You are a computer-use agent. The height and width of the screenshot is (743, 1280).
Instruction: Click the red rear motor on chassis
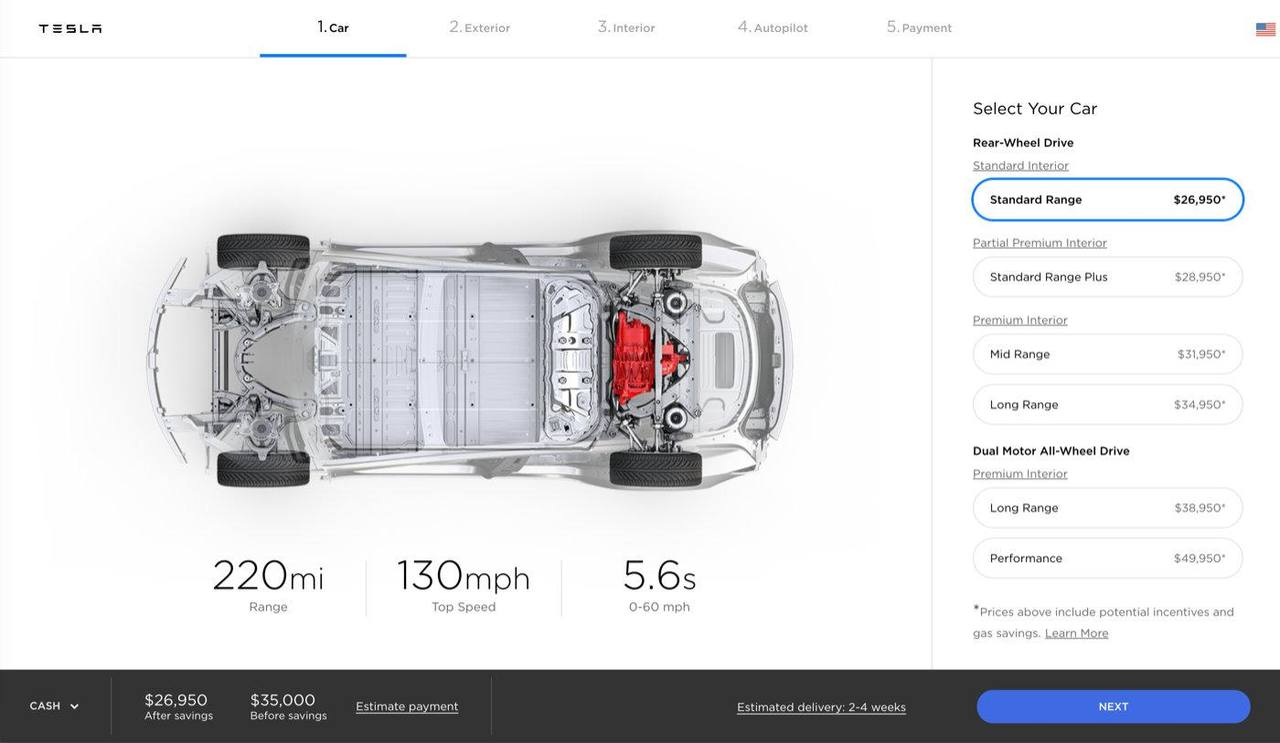tap(636, 357)
